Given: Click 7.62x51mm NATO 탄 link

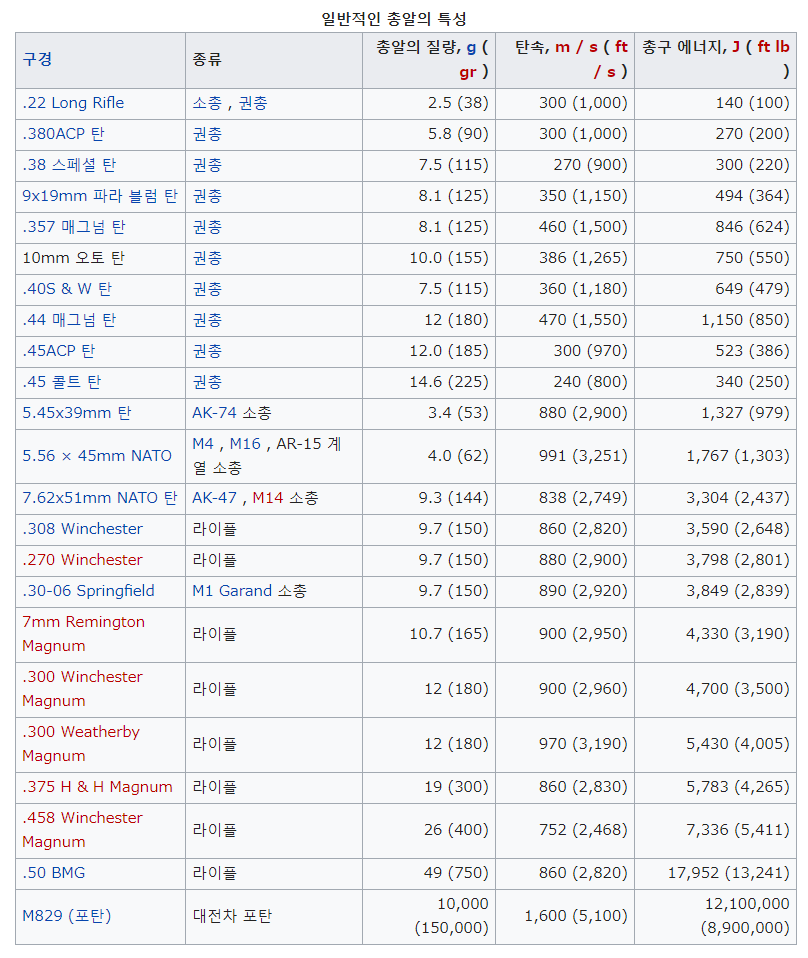Looking at the screenshot, I should (100, 498).
